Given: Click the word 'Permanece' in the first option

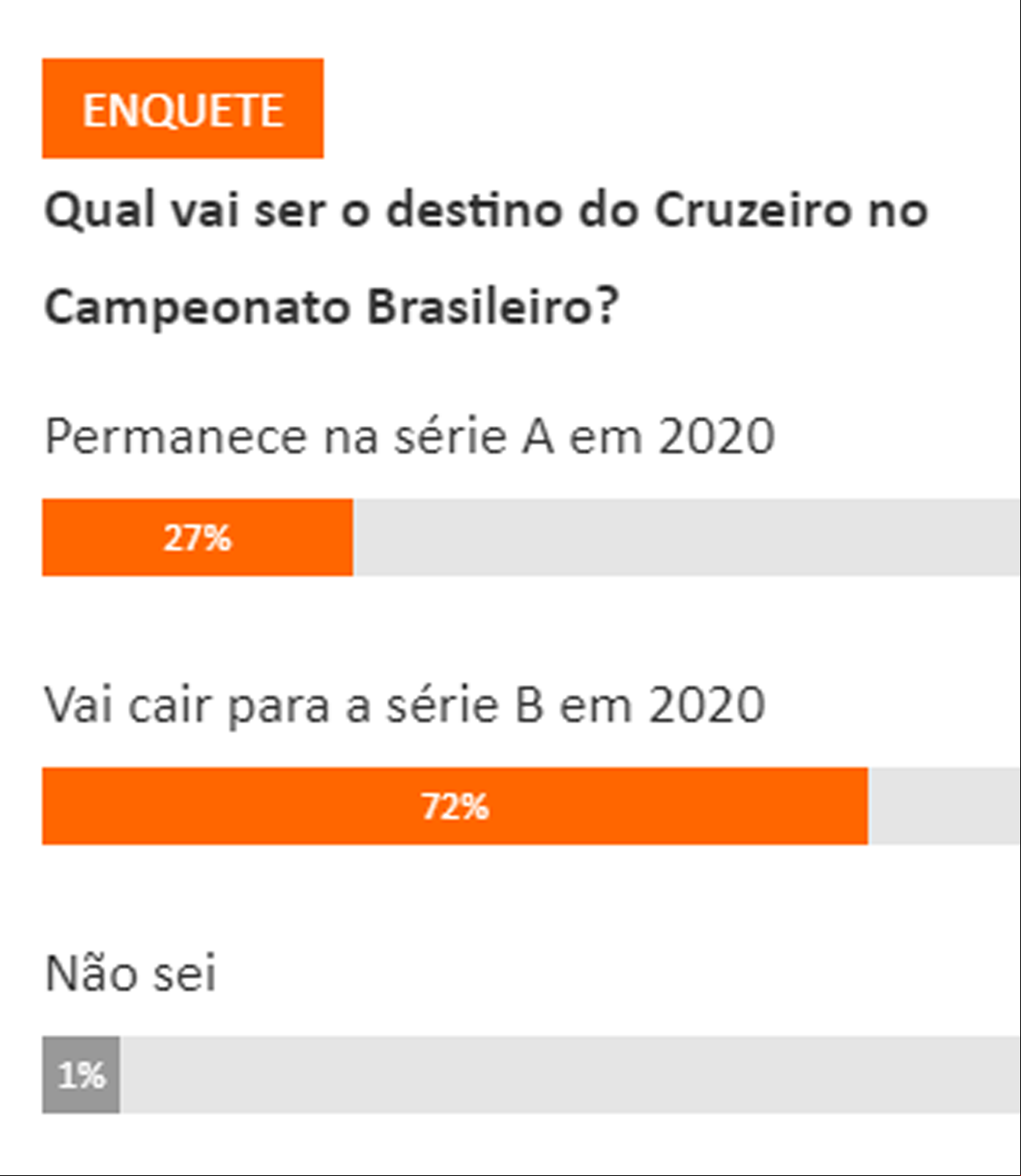Looking at the screenshot, I should tap(177, 436).
